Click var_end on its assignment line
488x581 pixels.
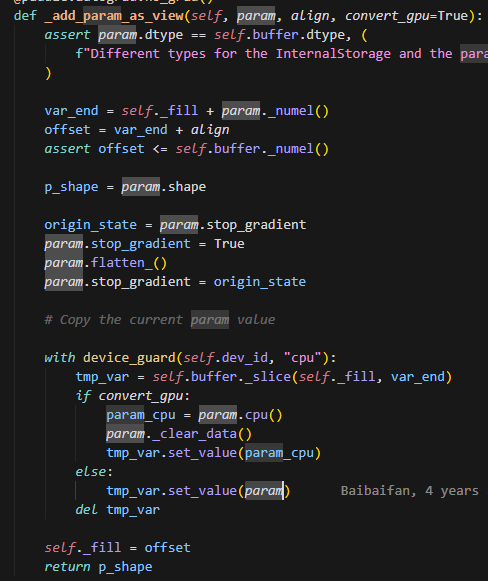(x=71, y=111)
